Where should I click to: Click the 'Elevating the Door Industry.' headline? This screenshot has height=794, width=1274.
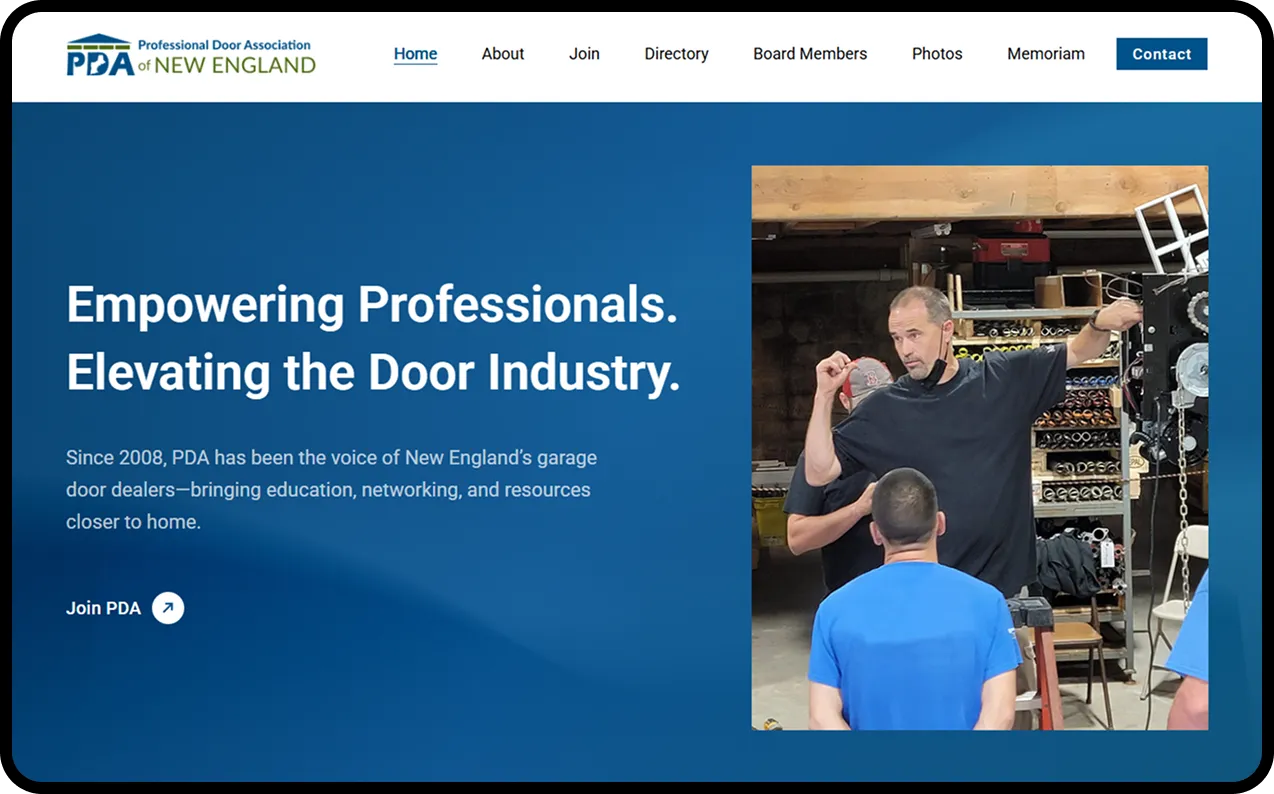pyautogui.click(x=373, y=372)
